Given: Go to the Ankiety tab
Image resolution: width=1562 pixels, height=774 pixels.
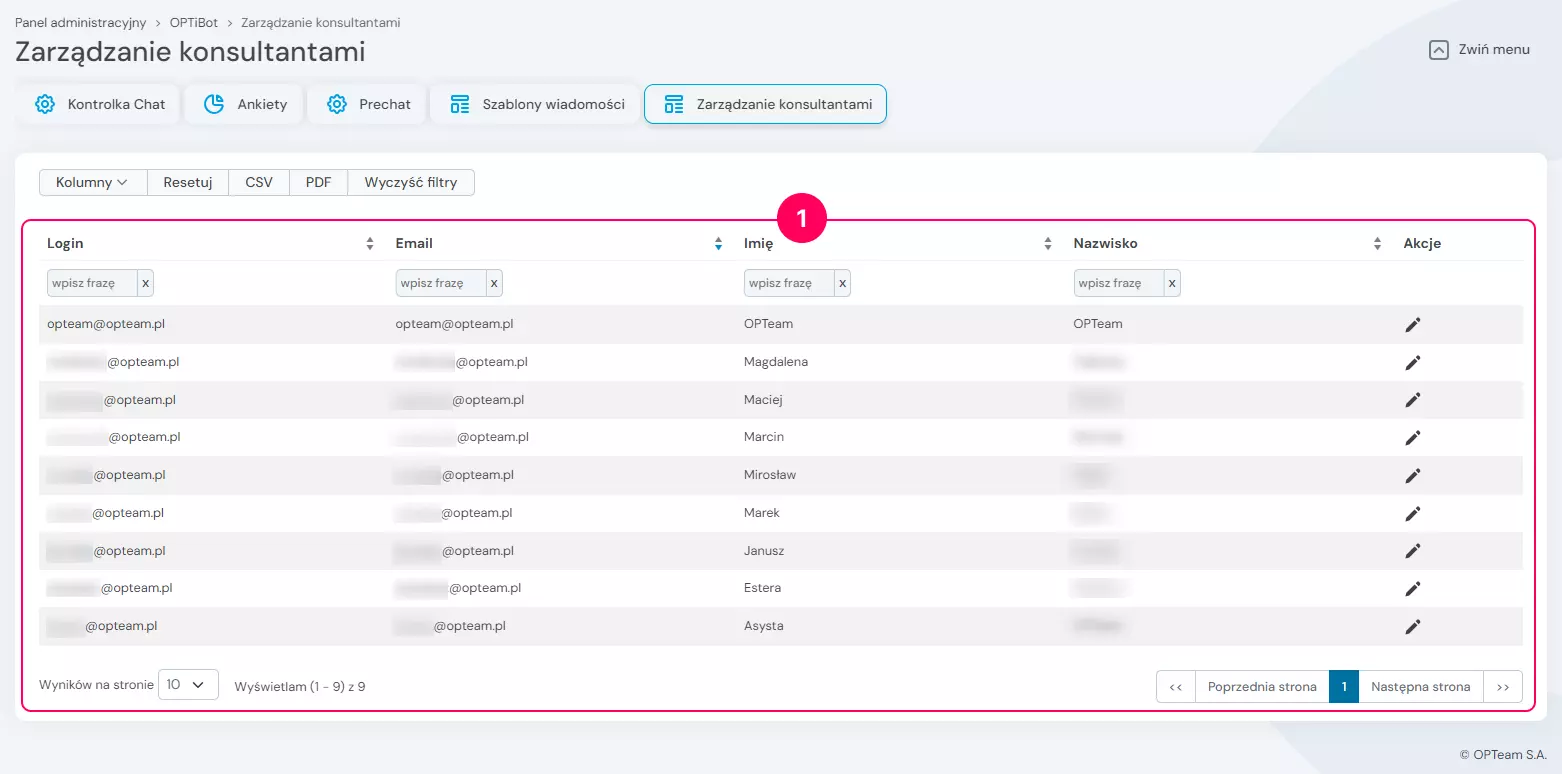Looking at the screenshot, I should (246, 104).
